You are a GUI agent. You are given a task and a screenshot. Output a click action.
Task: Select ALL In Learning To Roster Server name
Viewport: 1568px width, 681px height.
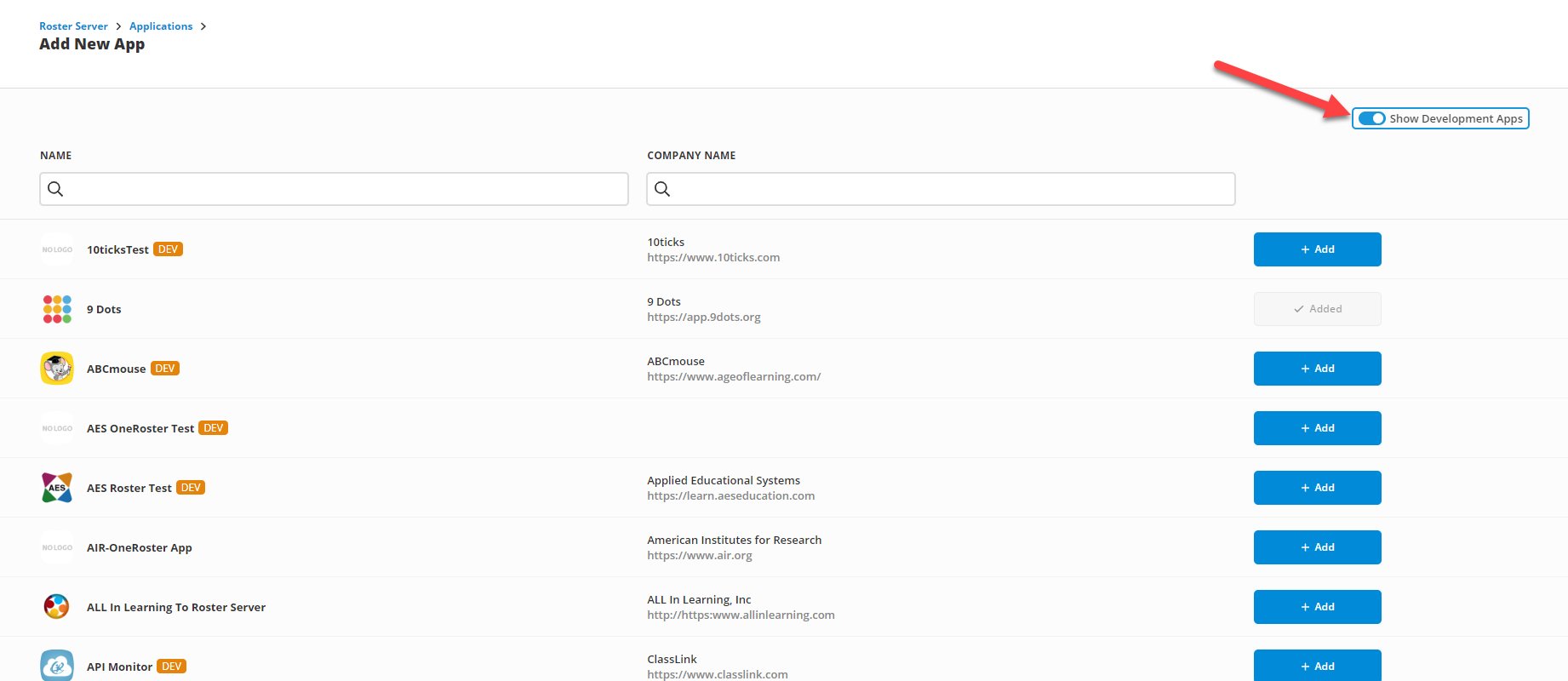coord(176,607)
